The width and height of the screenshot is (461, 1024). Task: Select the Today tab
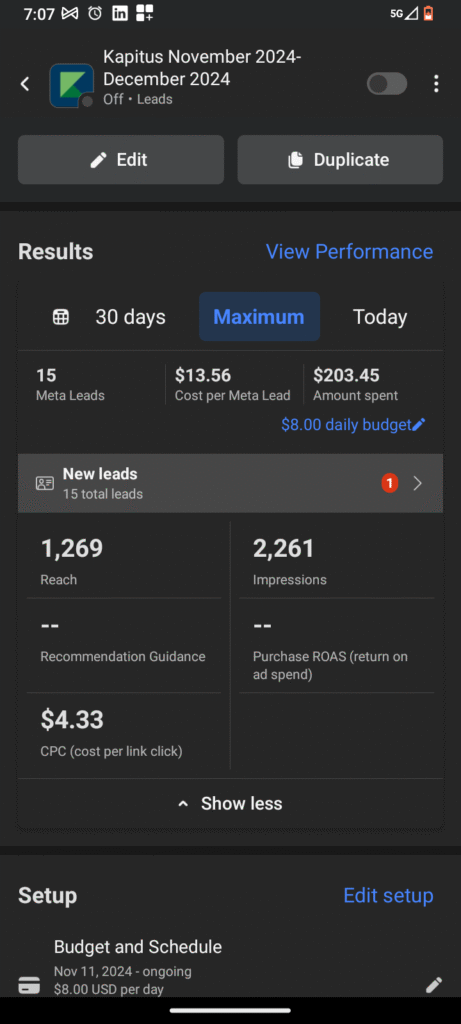point(380,317)
